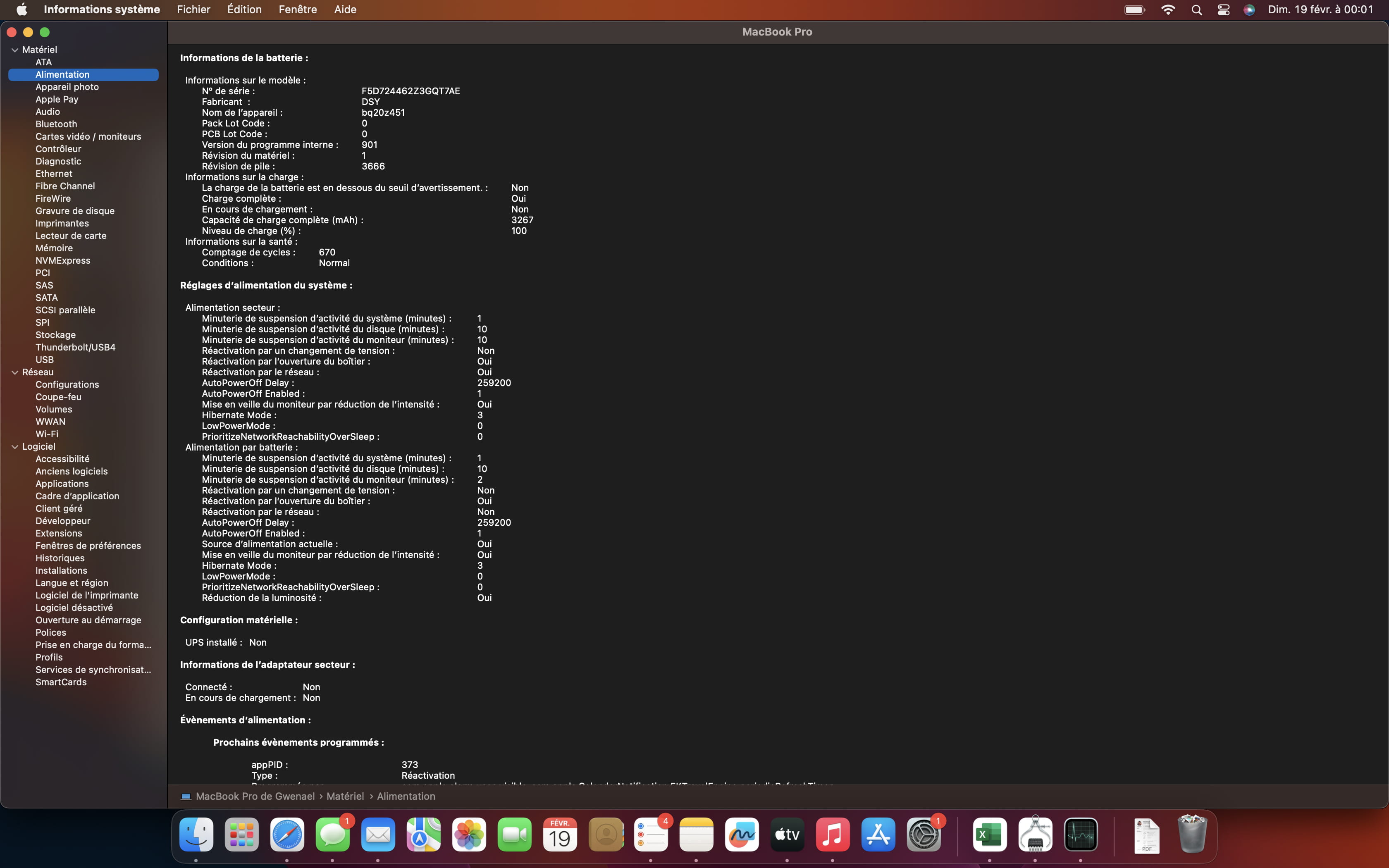Open Reminders app with badge 4
The image size is (1389, 868).
click(651, 834)
